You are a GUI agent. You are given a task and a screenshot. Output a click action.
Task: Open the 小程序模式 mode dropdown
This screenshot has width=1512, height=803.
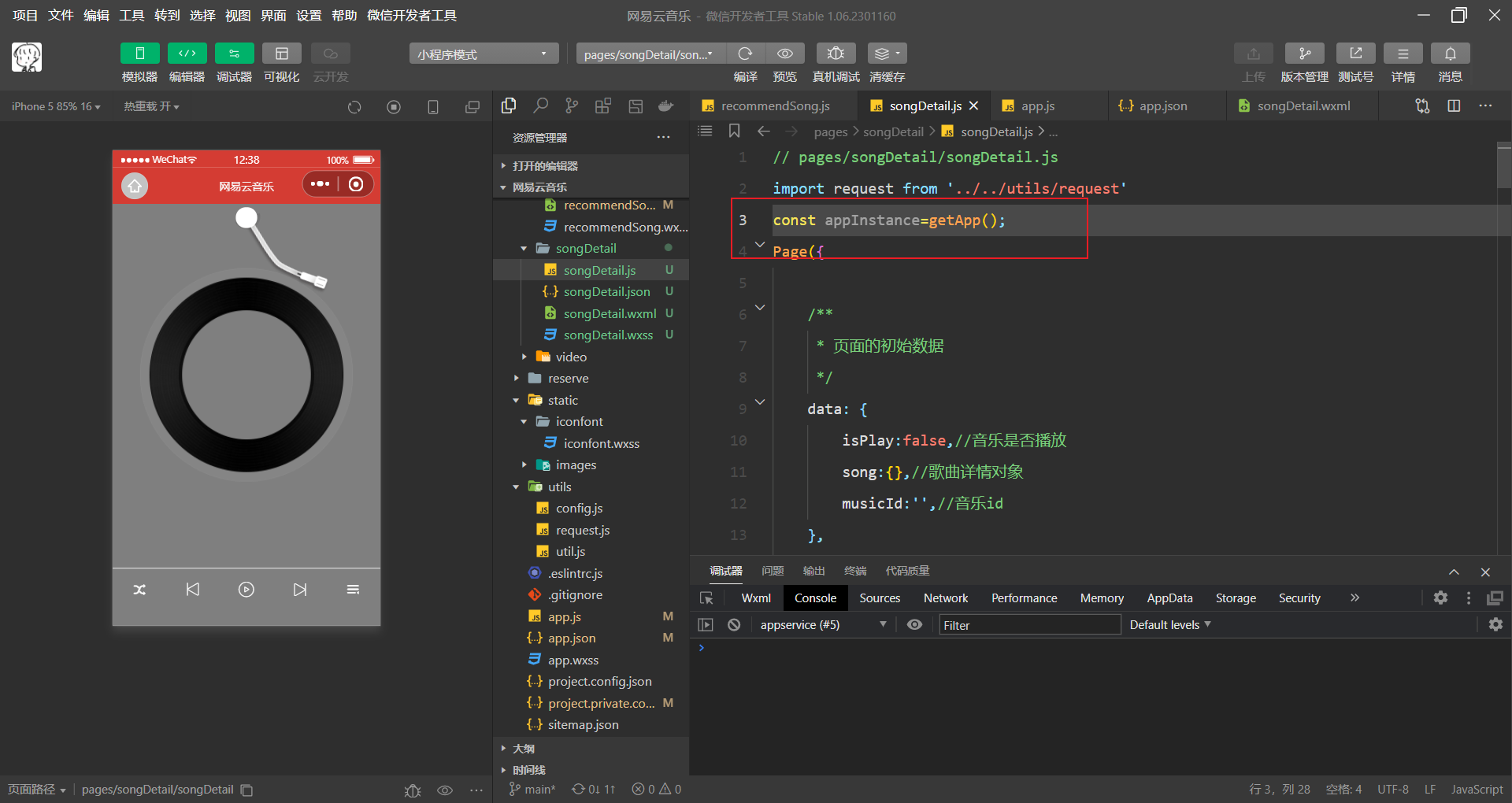click(x=483, y=54)
